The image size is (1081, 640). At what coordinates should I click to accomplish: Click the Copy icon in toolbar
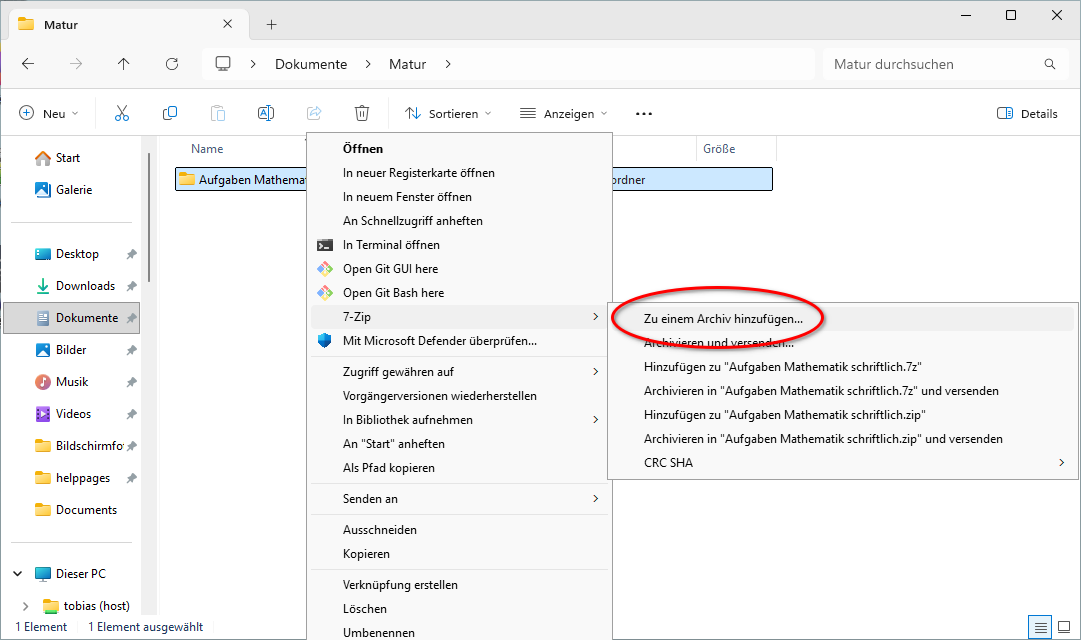(170, 114)
